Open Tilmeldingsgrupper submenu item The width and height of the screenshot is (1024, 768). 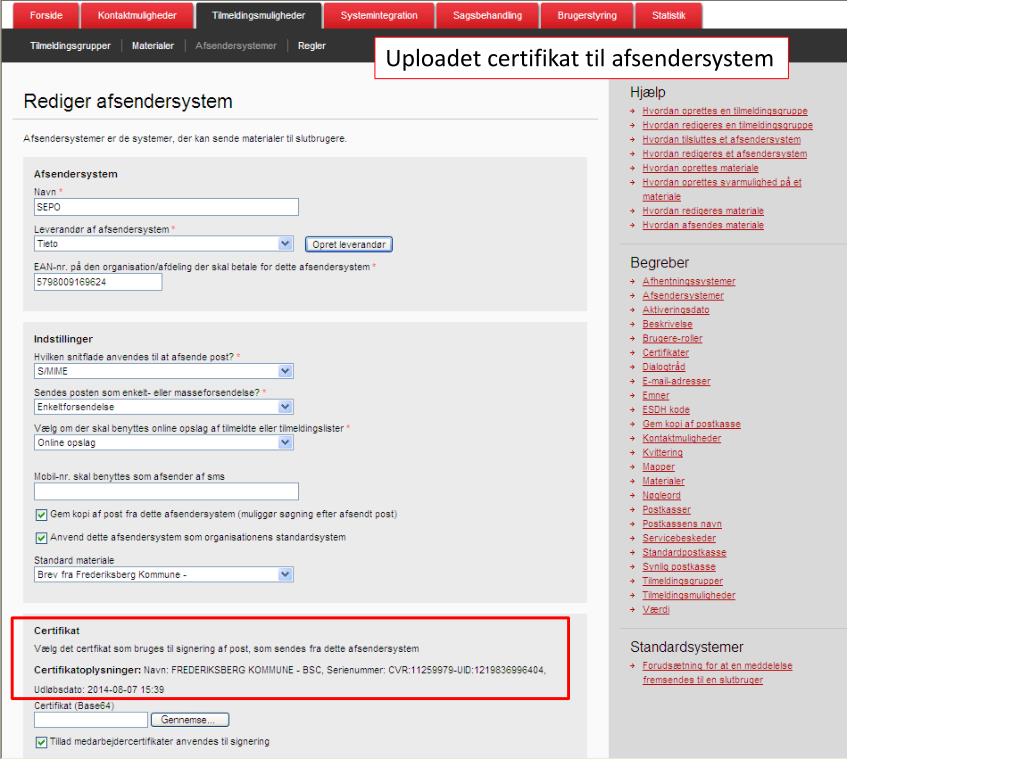(x=71, y=46)
